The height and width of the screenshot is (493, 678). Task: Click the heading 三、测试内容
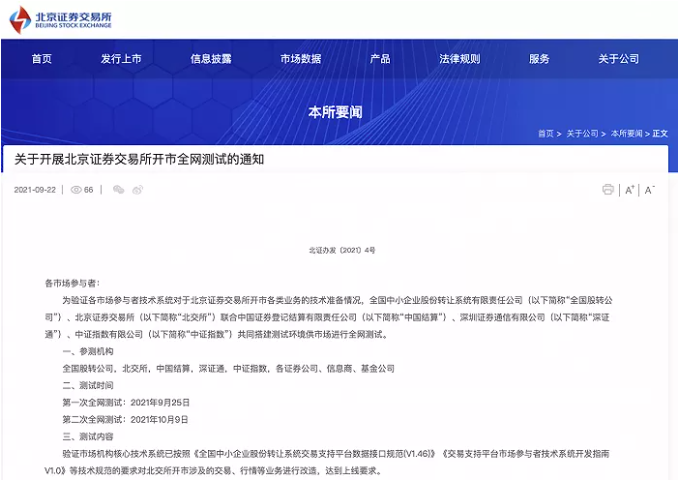click(88, 436)
